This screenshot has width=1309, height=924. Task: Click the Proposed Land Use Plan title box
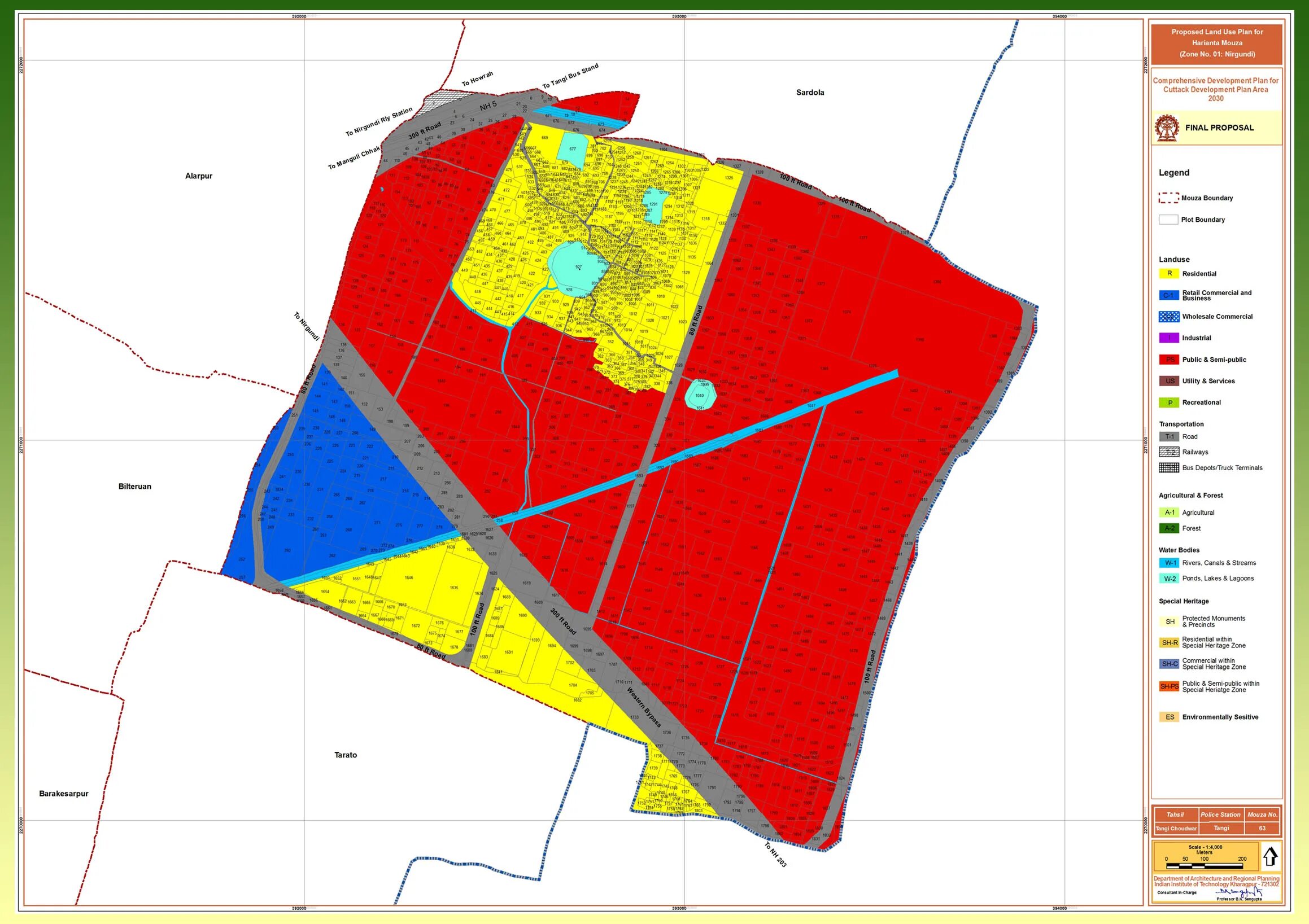pyautogui.click(x=1216, y=43)
